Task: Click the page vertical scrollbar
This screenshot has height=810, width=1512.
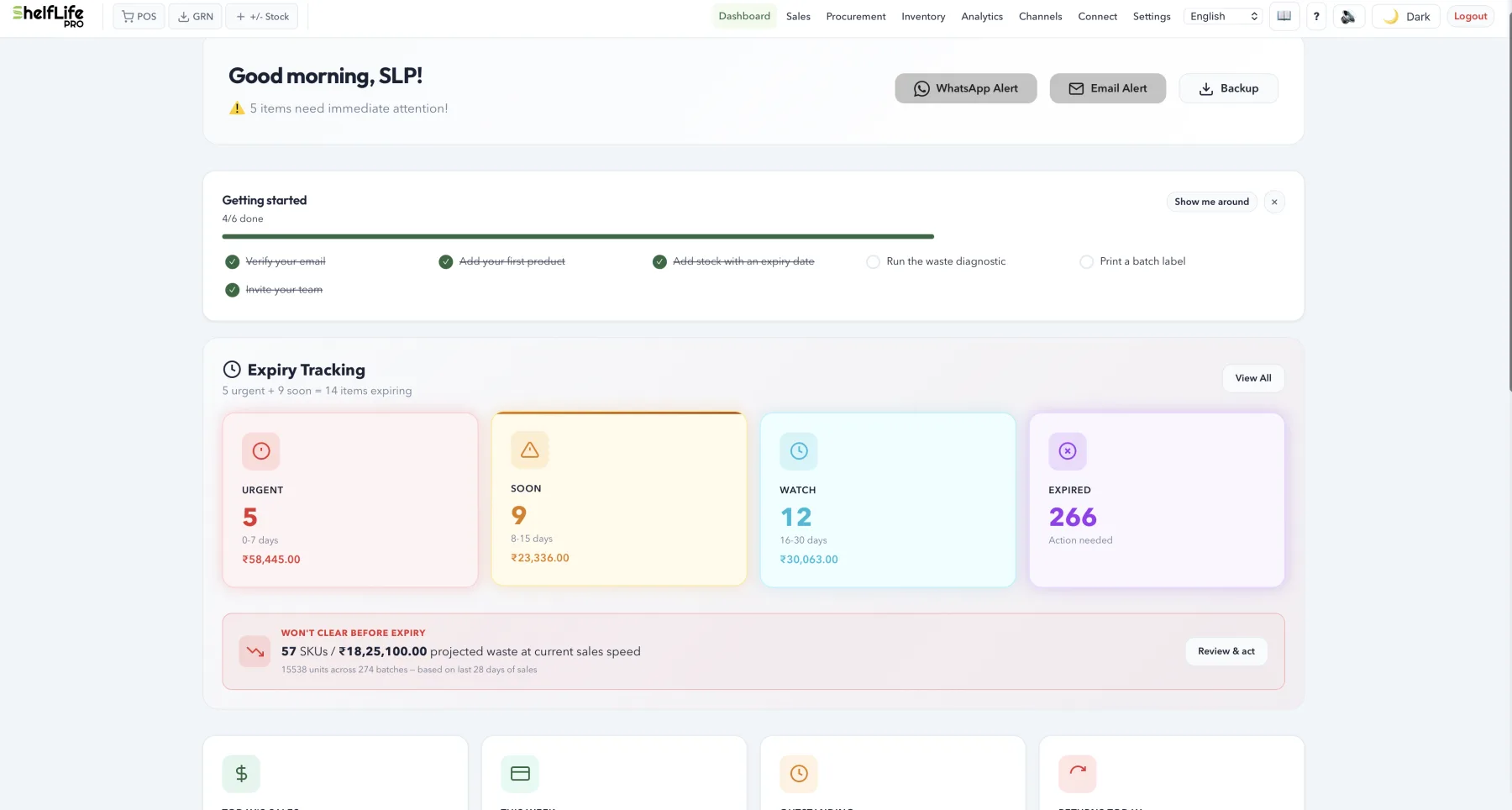Action: pos(1509,202)
